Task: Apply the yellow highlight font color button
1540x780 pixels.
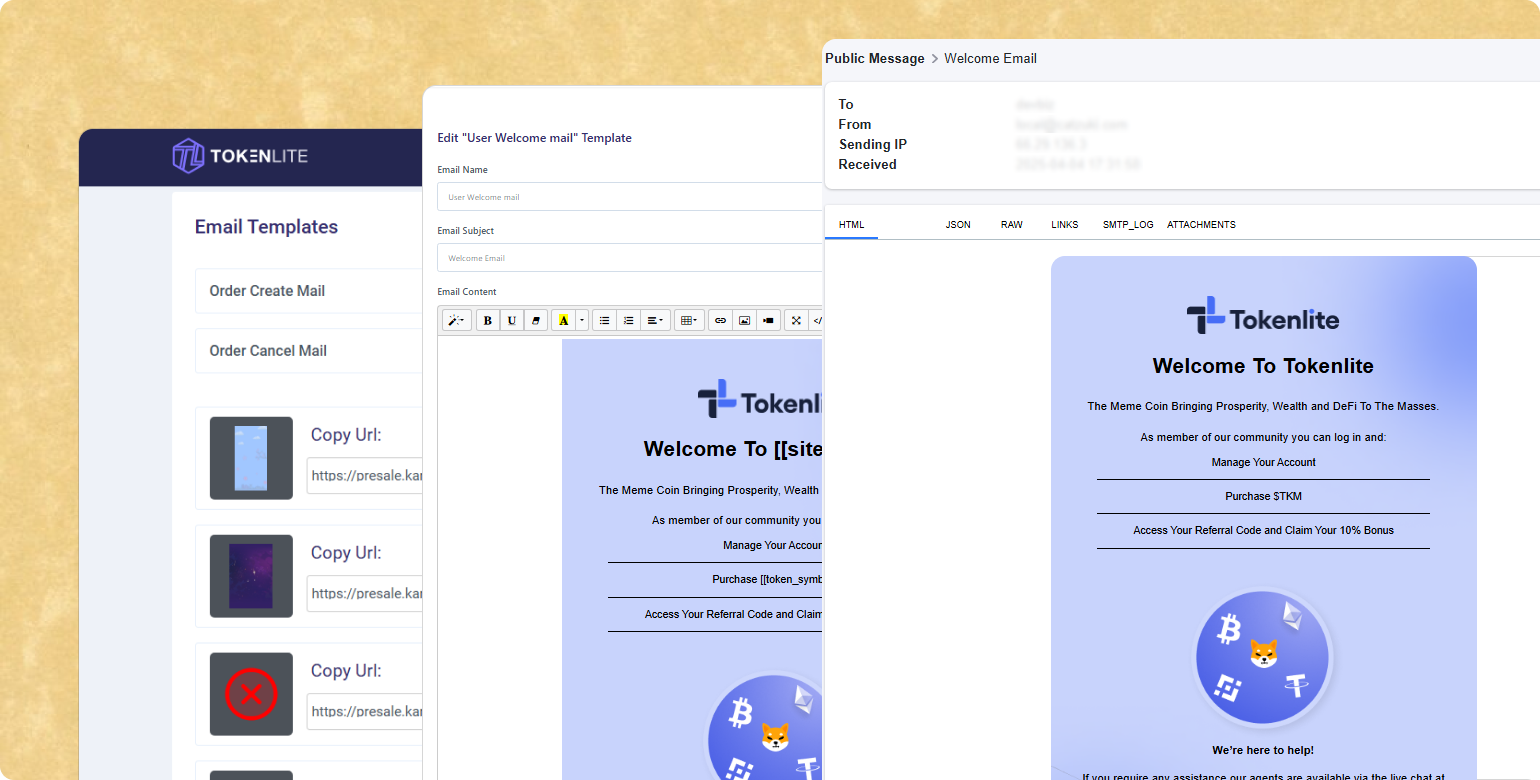Action: (563, 320)
